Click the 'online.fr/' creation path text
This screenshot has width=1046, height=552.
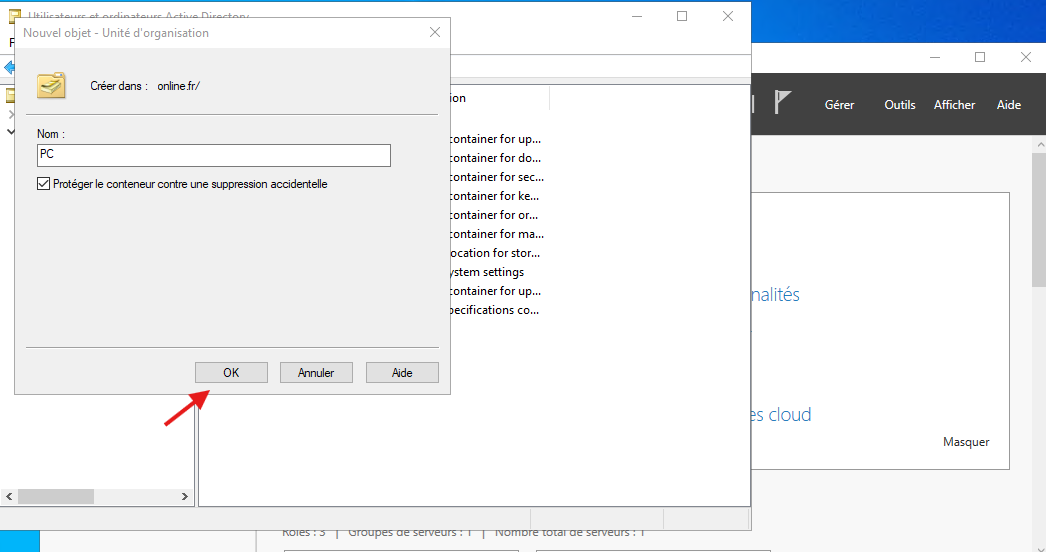(x=179, y=86)
